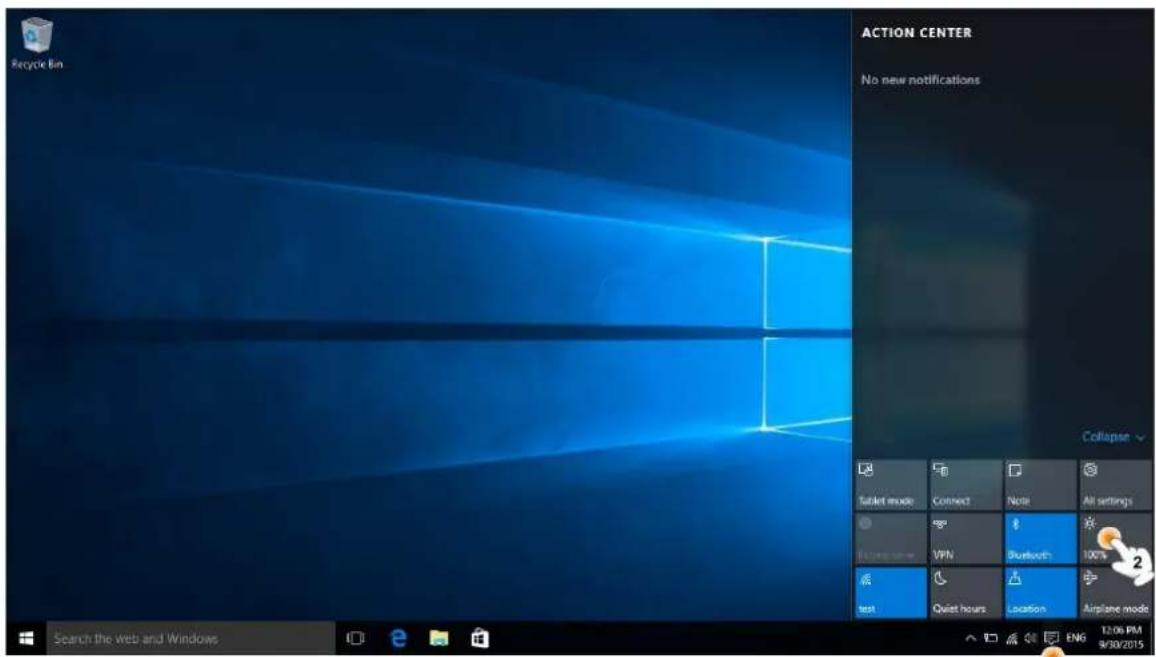1156x657 pixels.
Task: Open the Connect quick action tile
Action: click(x=965, y=484)
